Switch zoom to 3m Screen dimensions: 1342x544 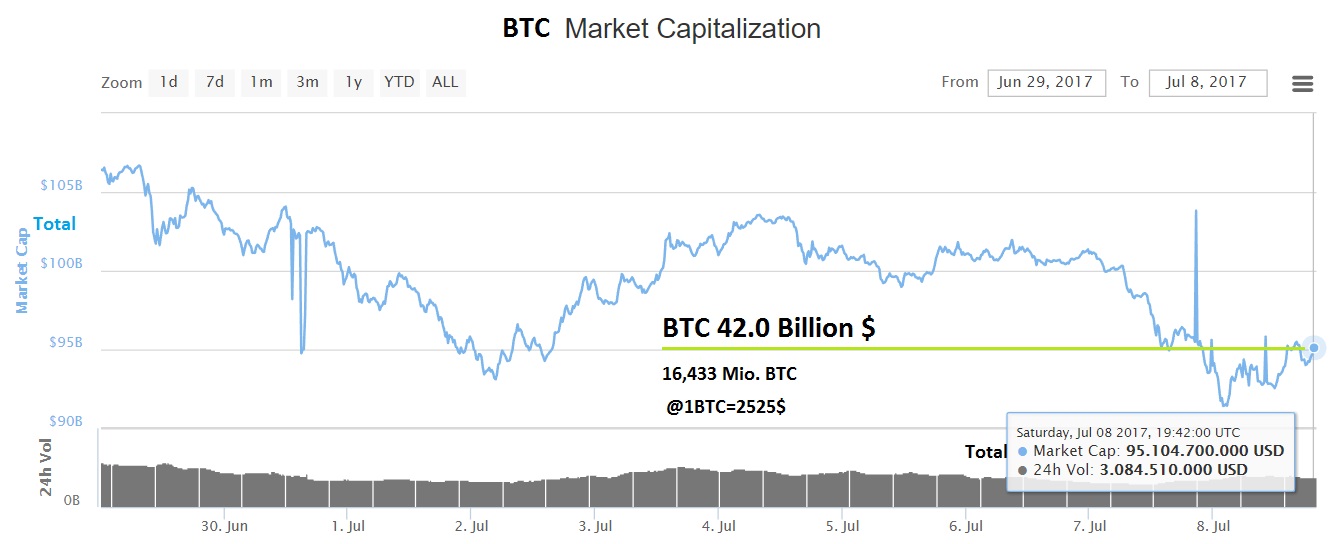pyautogui.click(x=307, y=83)
